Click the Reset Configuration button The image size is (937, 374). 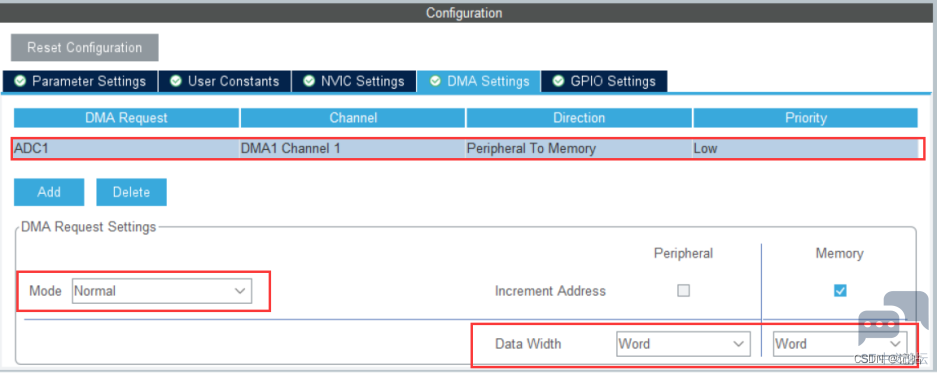tap(85, 48)
